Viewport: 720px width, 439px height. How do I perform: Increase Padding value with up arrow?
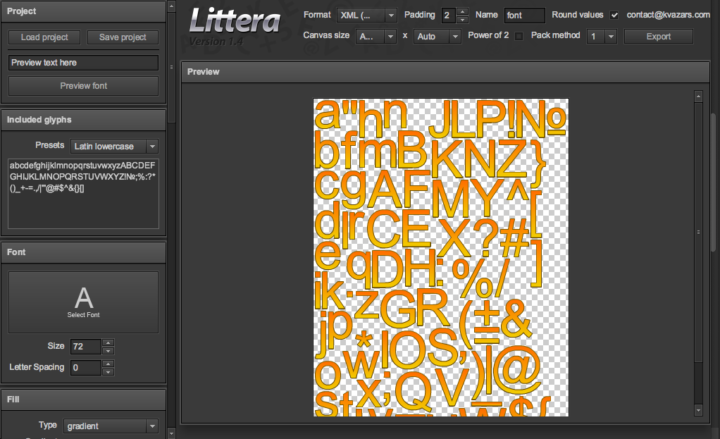click(x=462, y=11)
